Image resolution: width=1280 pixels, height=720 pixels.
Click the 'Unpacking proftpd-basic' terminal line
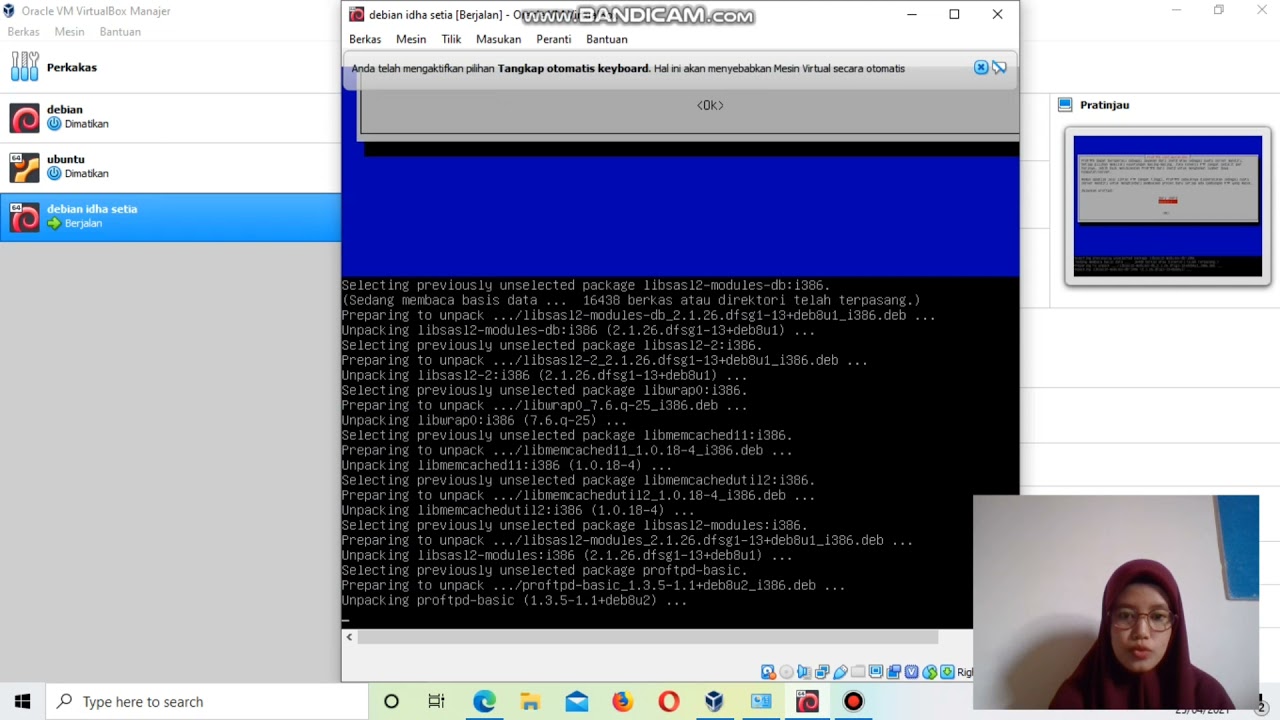pyautogui.click(x=514, y=601)
